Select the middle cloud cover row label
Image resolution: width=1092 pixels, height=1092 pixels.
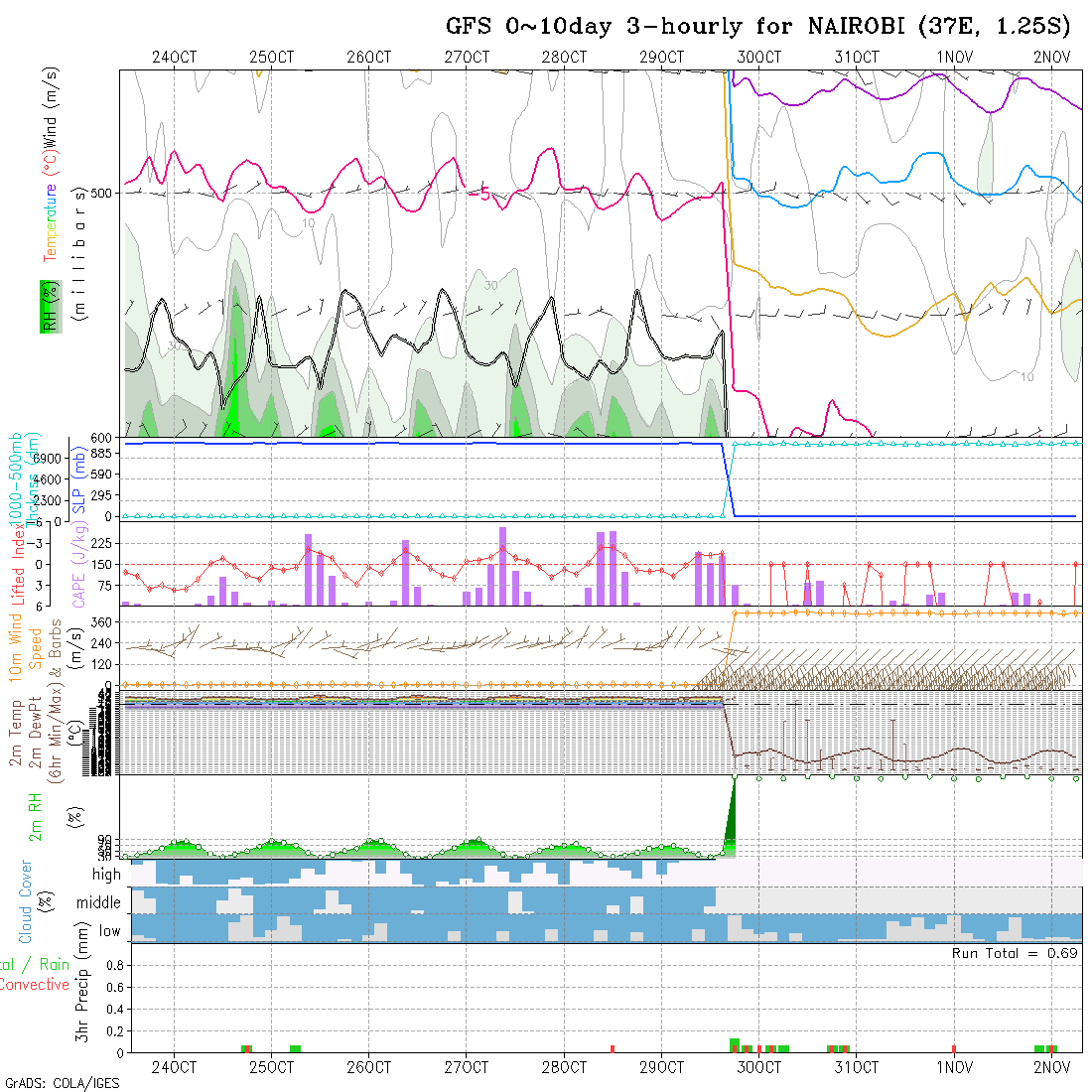99,903
